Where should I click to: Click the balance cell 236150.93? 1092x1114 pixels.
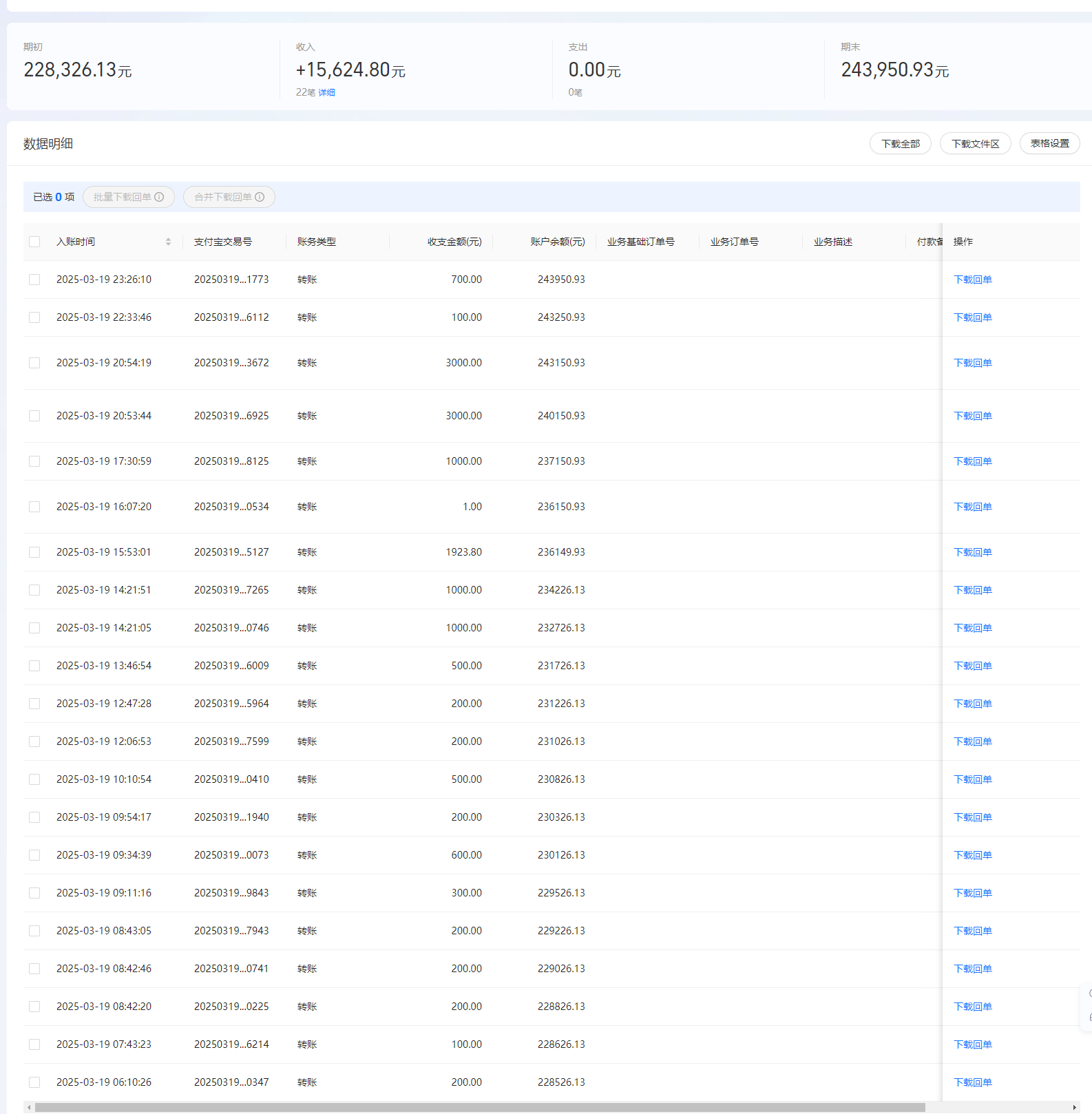561,507
